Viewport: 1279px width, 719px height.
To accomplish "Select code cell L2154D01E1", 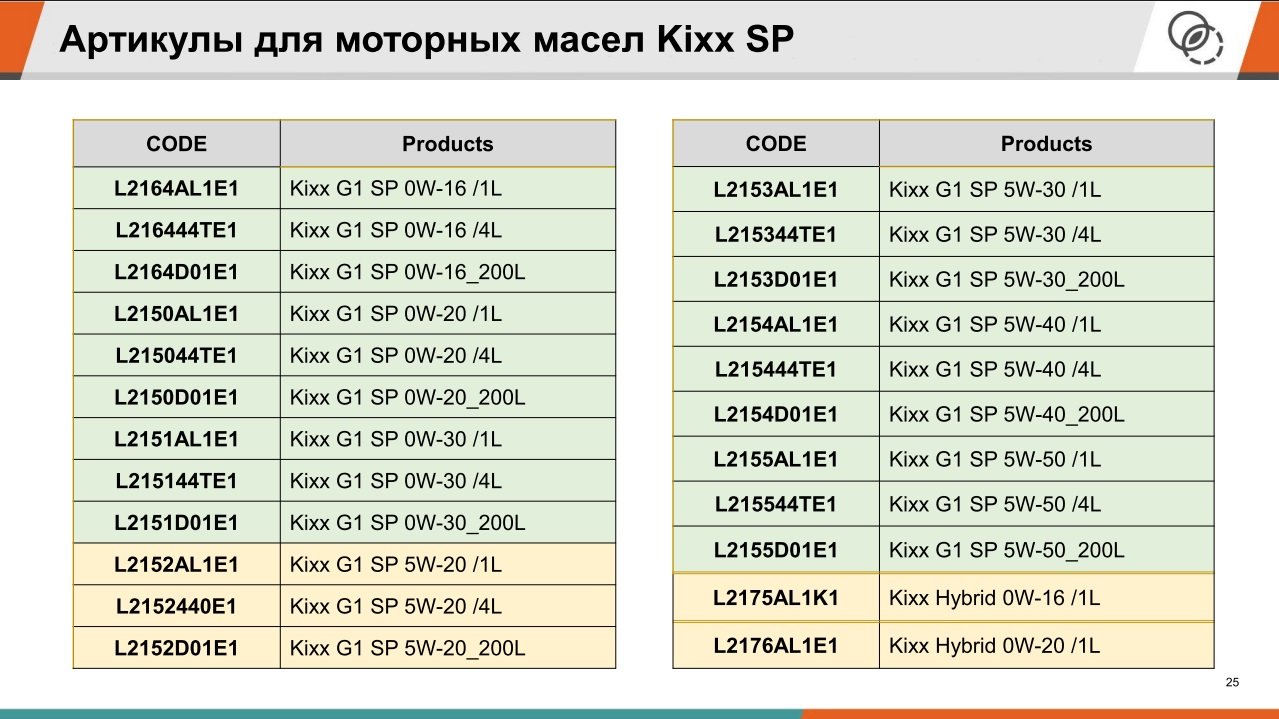I will click(x=776, y=415).
